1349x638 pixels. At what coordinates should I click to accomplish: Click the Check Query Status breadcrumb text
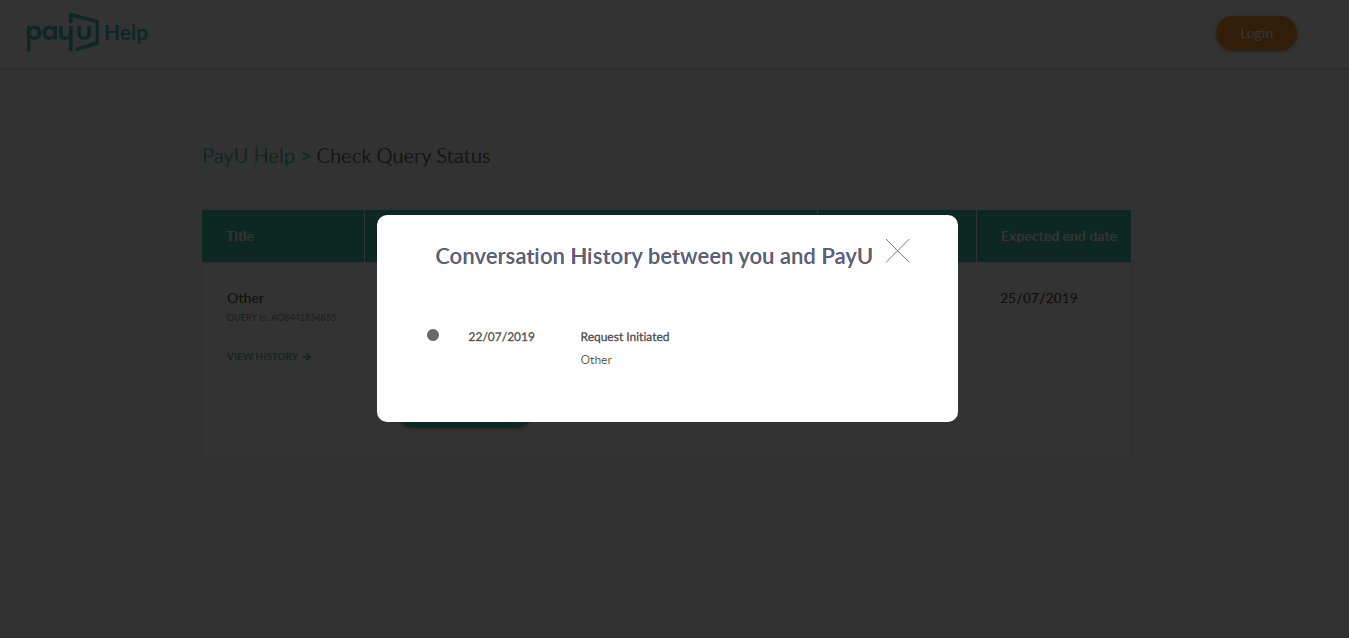pyautogui.click(x=403, y=156)
